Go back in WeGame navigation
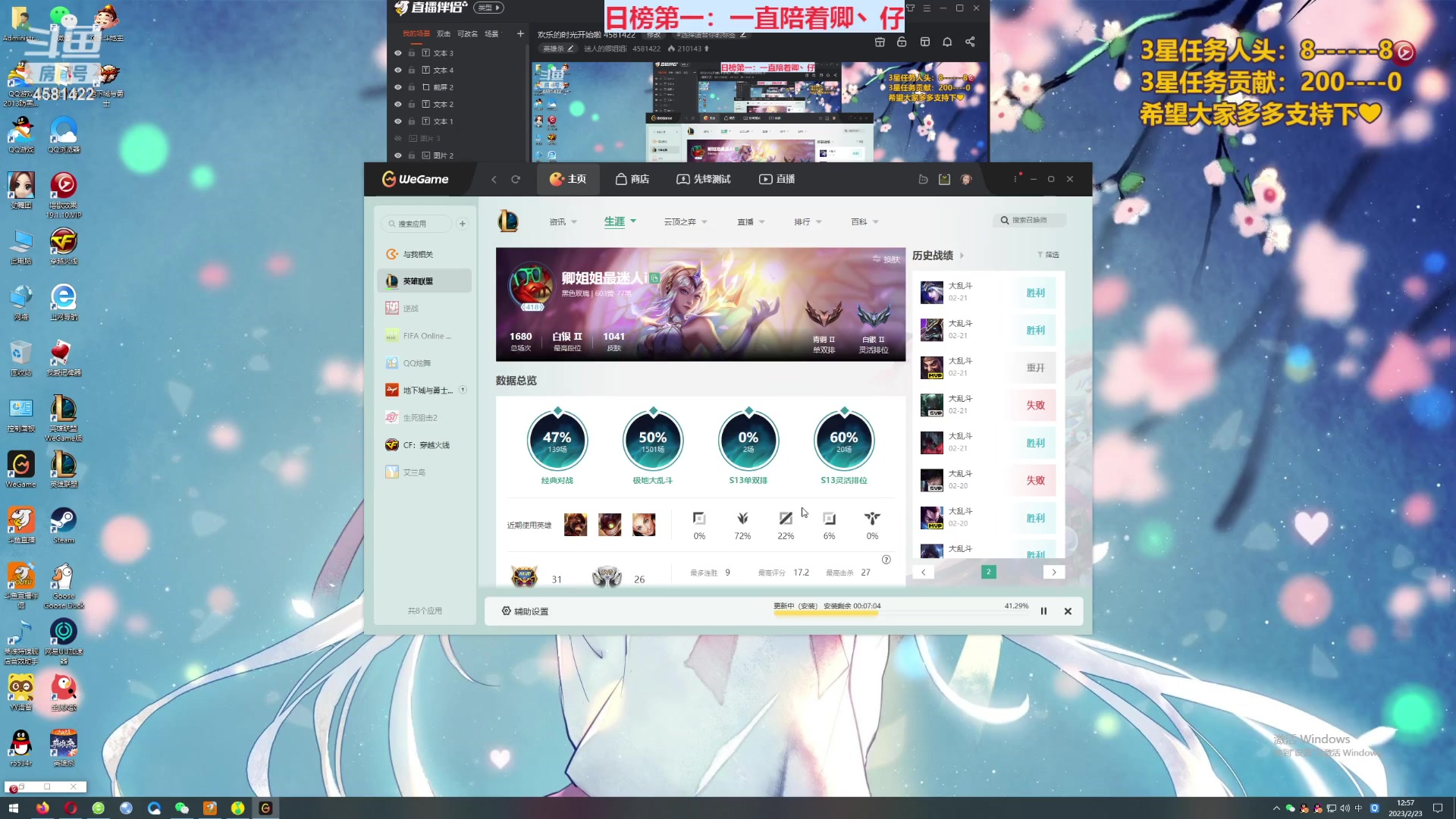This screenshot has width=1456, height=819. (494, 180)
